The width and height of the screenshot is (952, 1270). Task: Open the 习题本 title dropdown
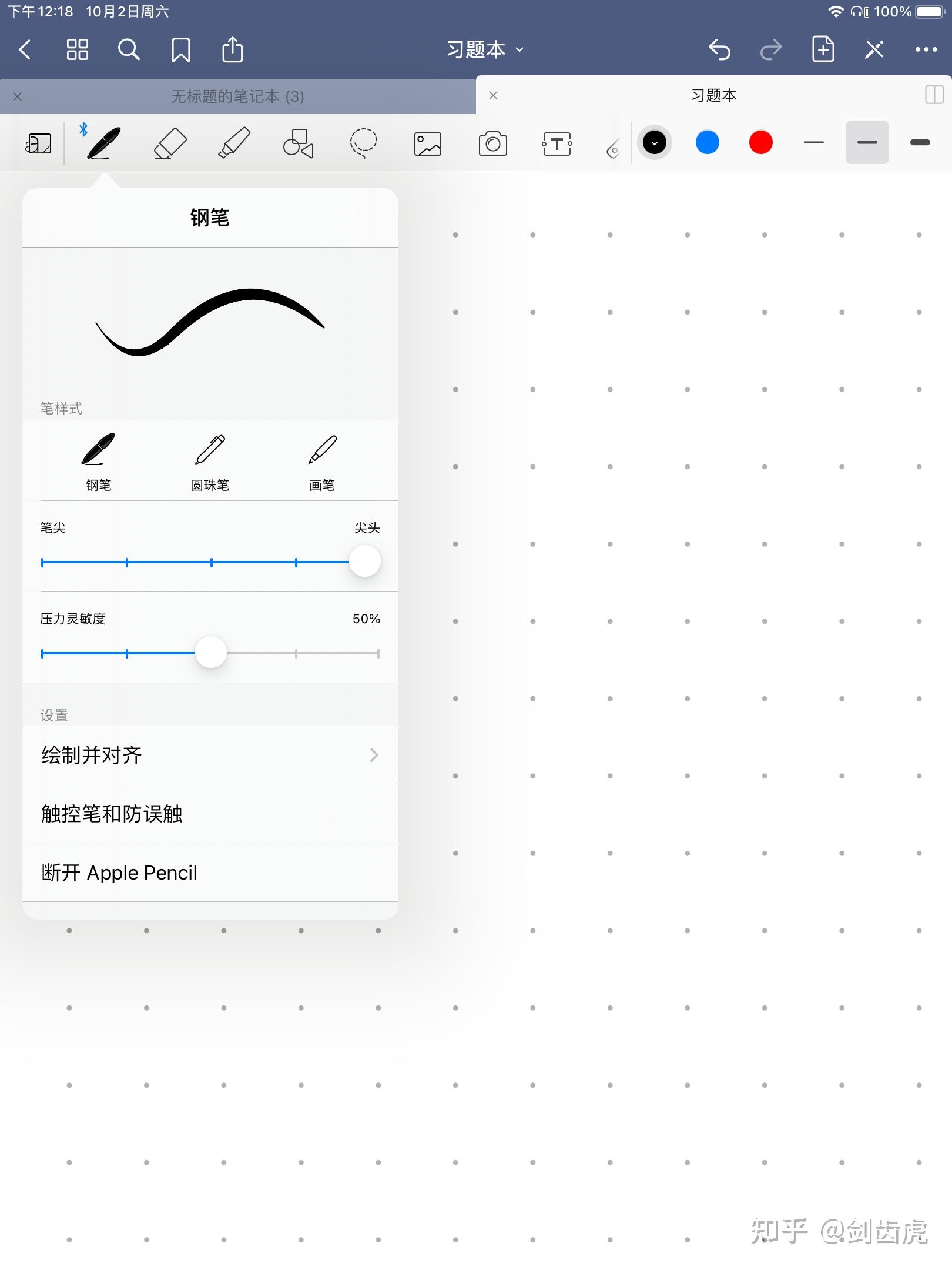(x=485, y=50)
